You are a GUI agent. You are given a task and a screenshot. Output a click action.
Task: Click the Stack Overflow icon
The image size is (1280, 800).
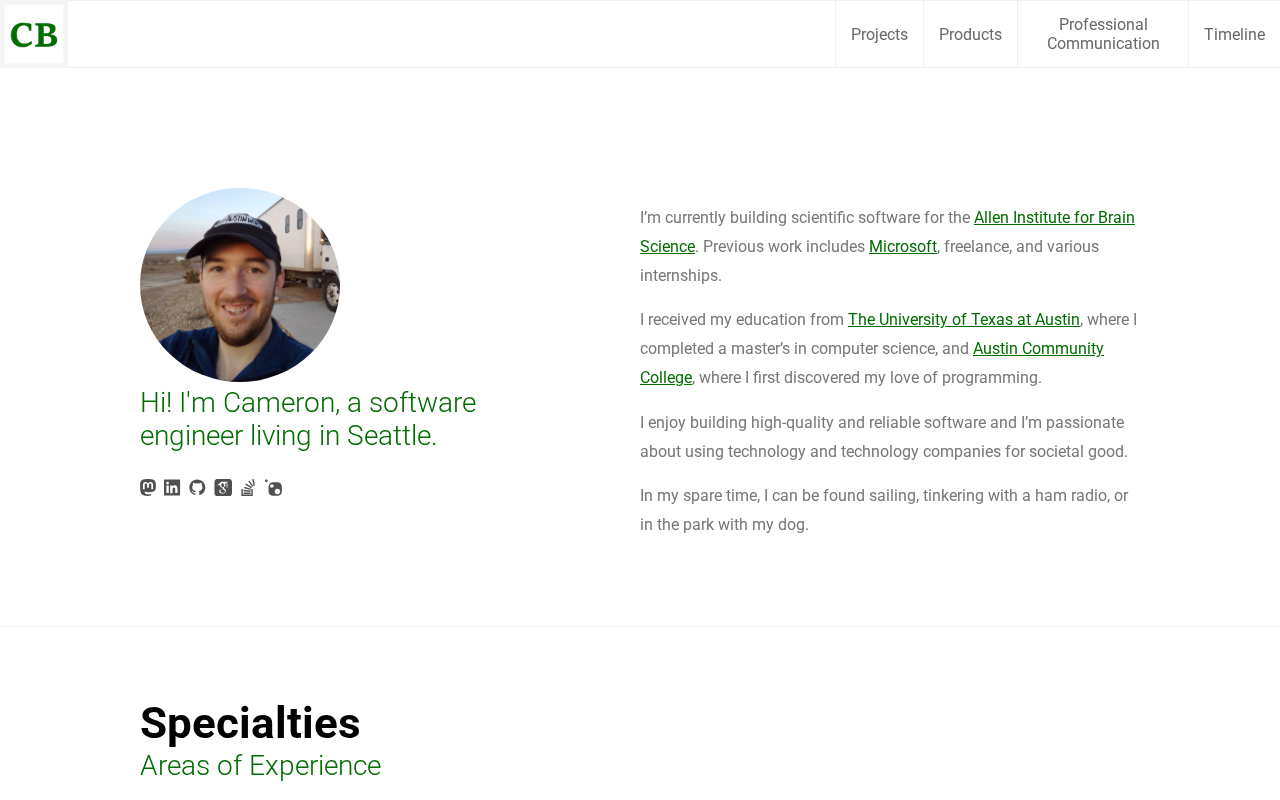pos(248,488)
